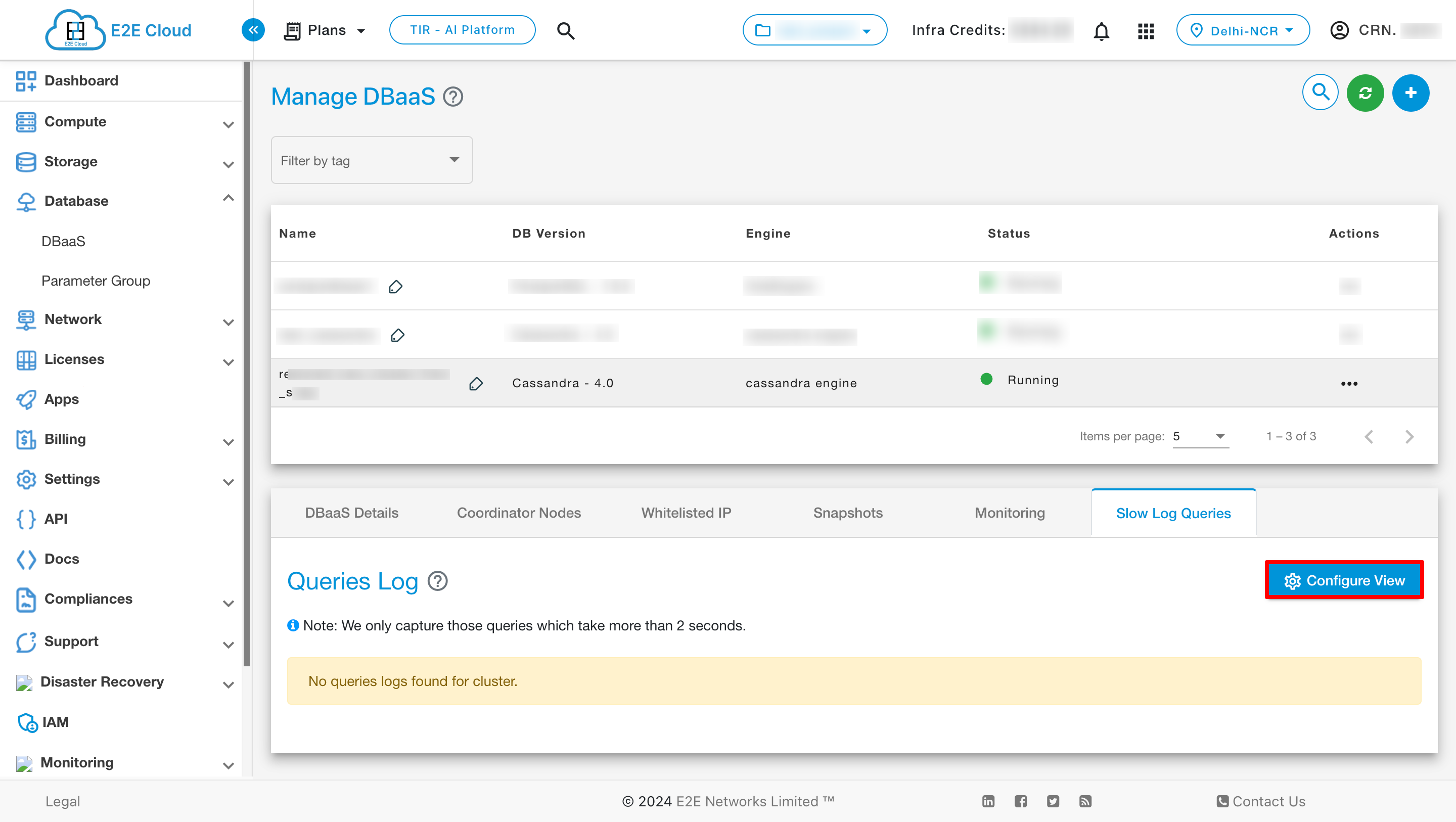Refresh the DBaaS list green button
The width and height of the screenshot is (1456, 822).
(1365, 93)
